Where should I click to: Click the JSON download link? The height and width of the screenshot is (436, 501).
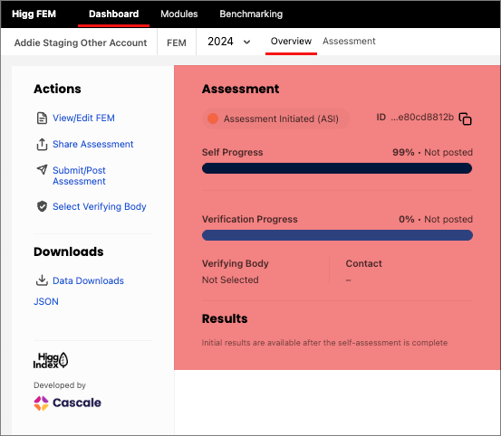pos(46,301)
